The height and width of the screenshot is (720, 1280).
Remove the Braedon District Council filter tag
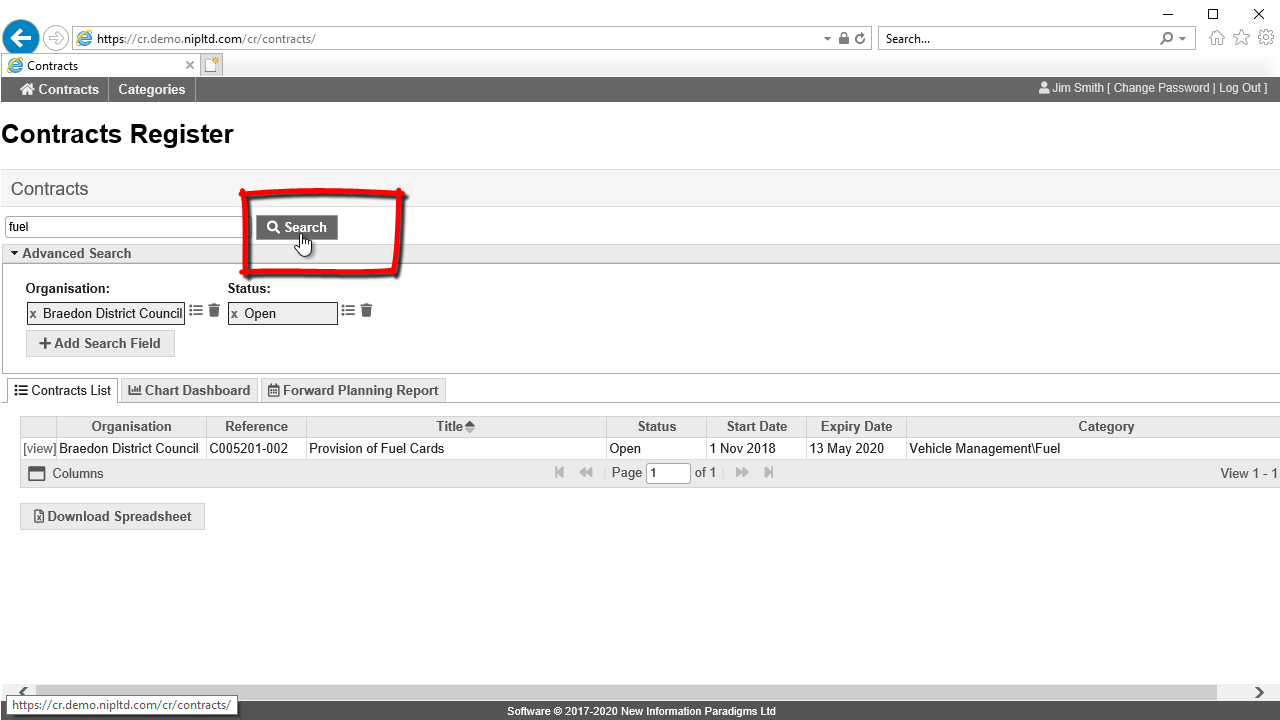coord(33,314)
